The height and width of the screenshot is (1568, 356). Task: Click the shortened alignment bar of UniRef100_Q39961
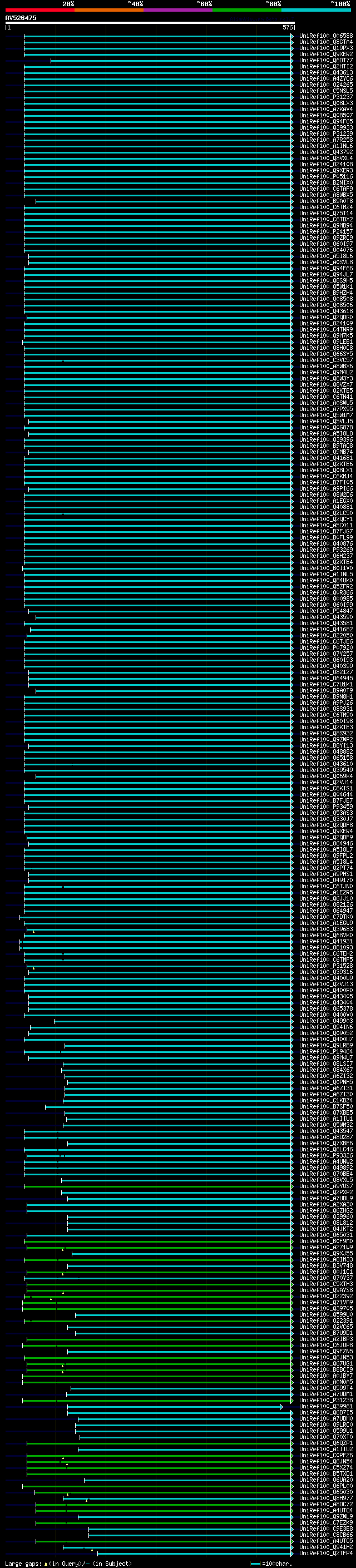175,1406
